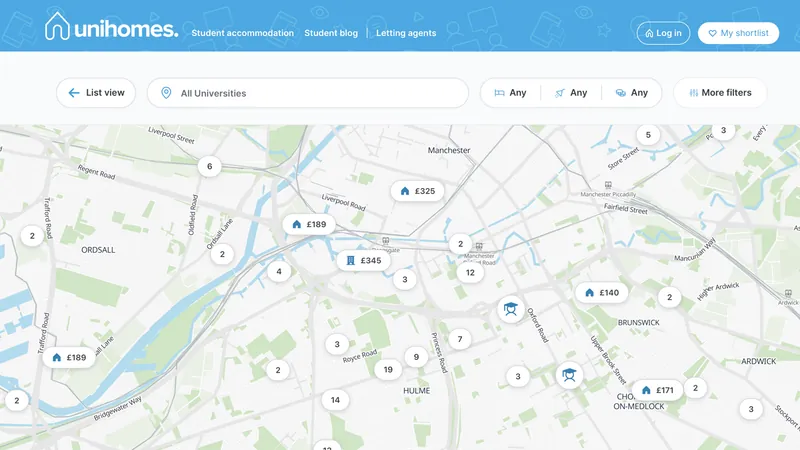Click the unihomes logo

111,27
